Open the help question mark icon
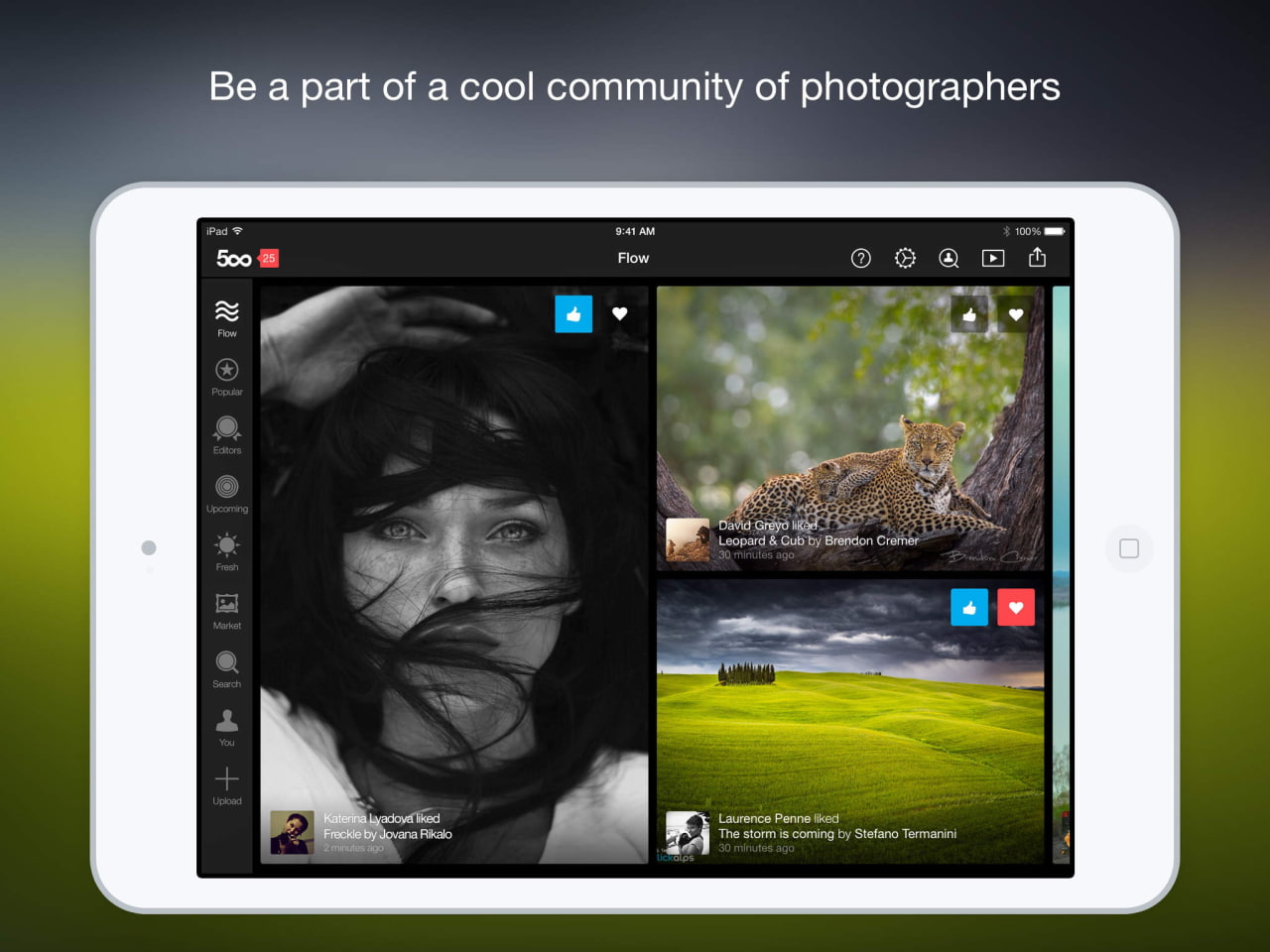Screen dimensions: 1270x952 pyautogui.click(x=860, y=258)
